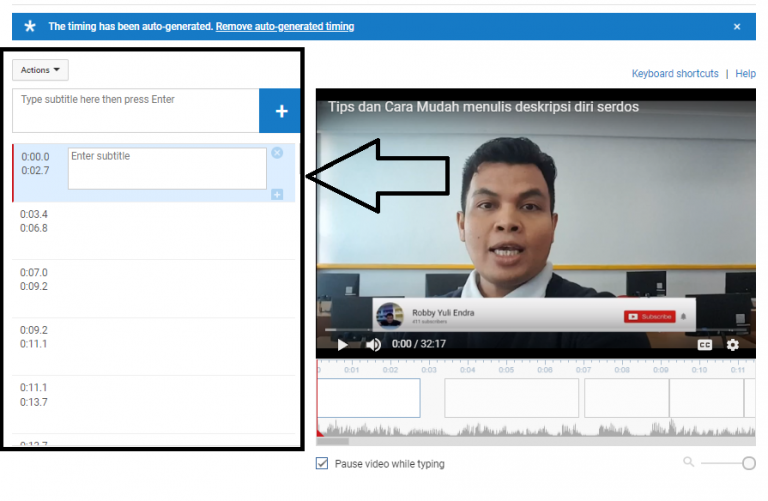Select the 0:09.2 – 0:11.1 subtitle row
768x501 pixels.
pyautogui.click(x=153, y=347)
